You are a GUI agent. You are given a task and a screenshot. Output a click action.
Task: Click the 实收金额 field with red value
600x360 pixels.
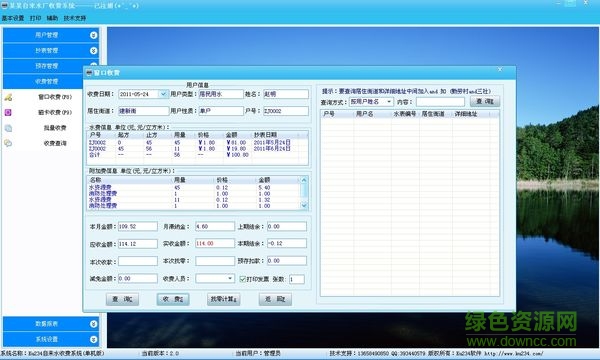[215, 243]
